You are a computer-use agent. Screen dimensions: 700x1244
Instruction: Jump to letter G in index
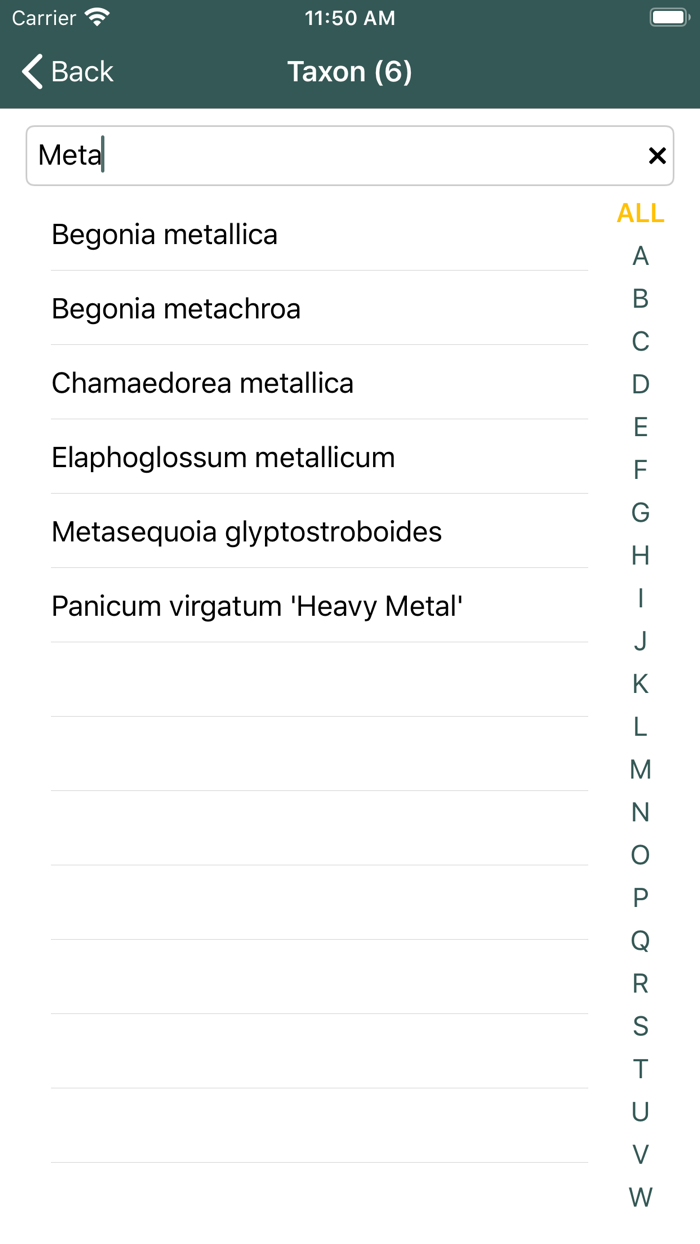[640, 513]
